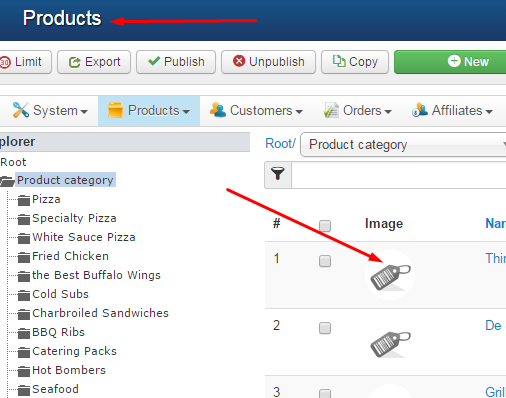Select the Seafood folder icon
The image size is (506, 398).
pyautogui.click(x=24, y=390)
